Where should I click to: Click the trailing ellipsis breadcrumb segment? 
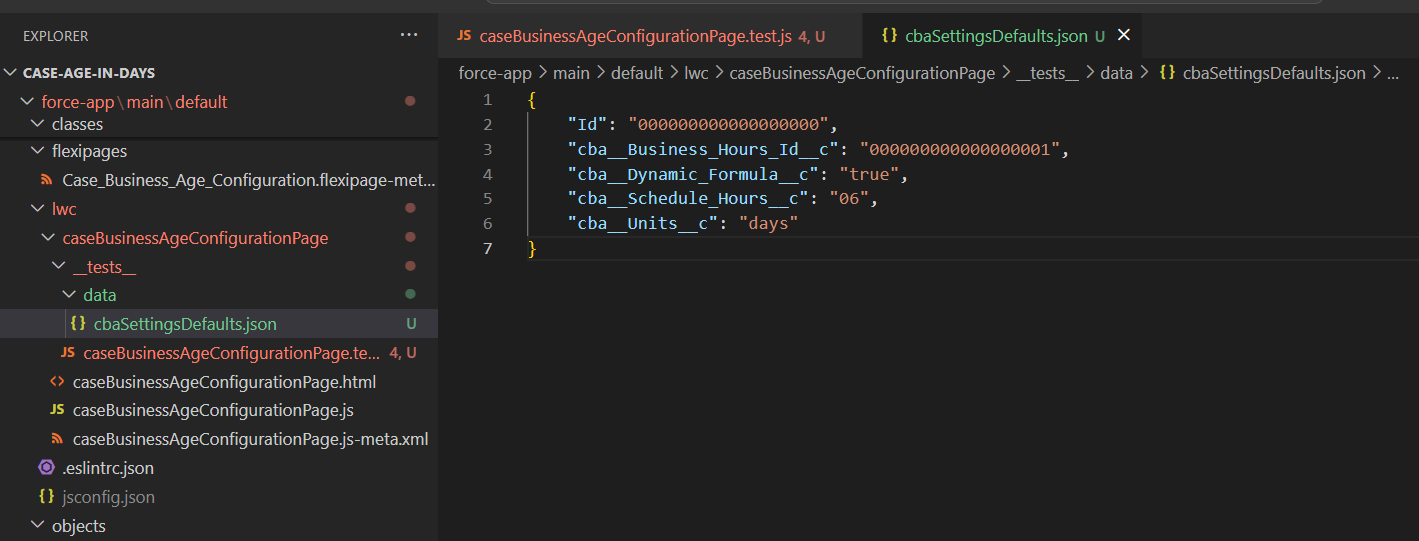coord(1392,74)
